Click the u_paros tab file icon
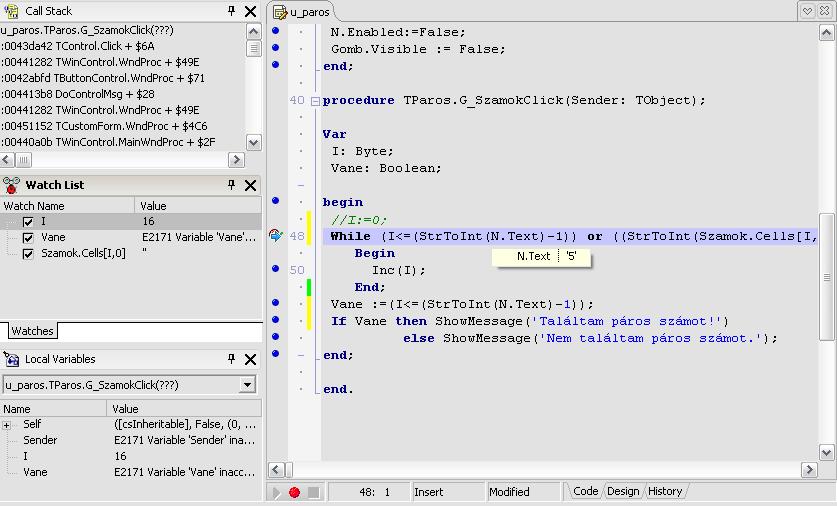This screenshot has height=506, width=837. pos(280,12)
